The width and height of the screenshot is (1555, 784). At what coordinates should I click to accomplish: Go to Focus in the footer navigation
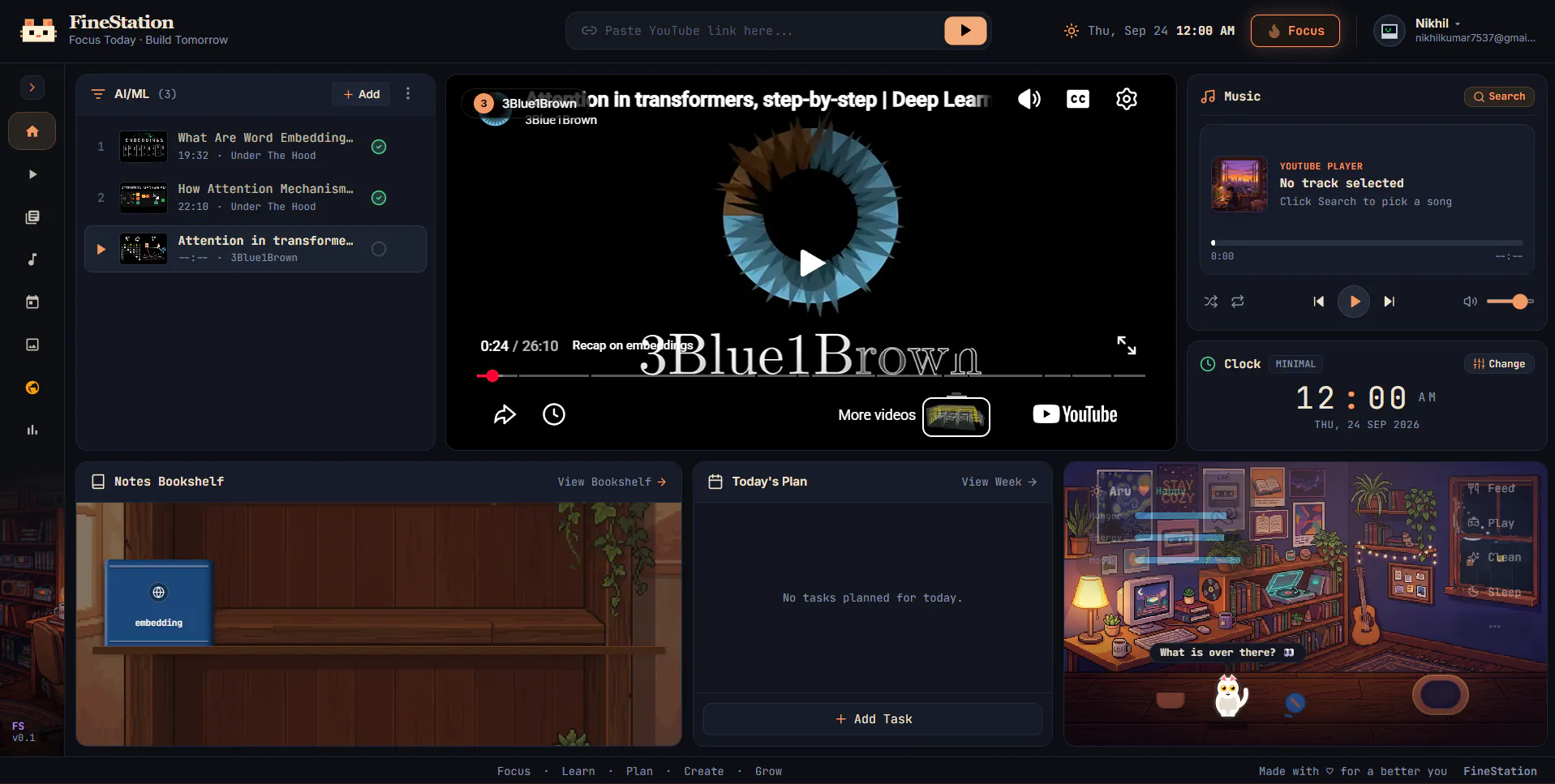[x=513, y=771]
